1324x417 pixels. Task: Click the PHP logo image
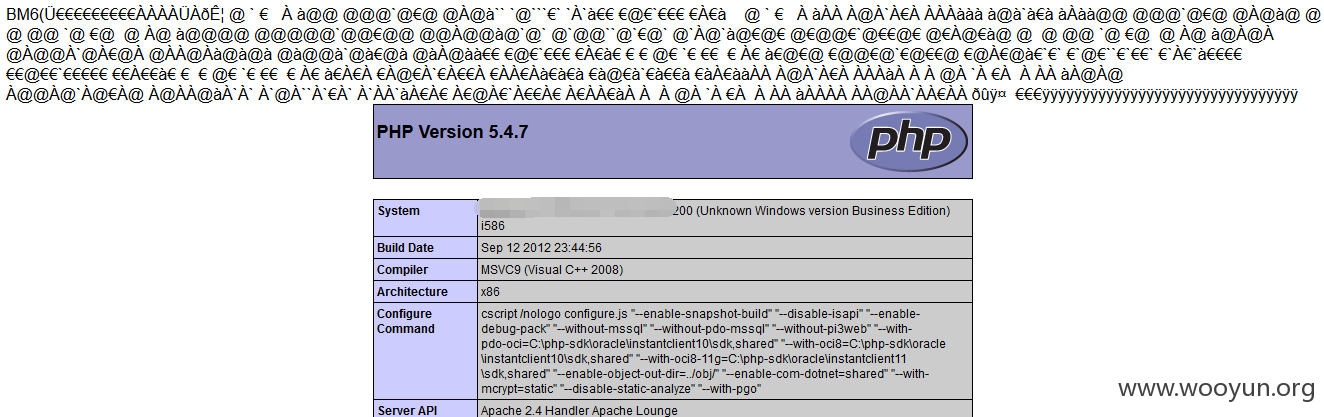[x=910, y=142]
